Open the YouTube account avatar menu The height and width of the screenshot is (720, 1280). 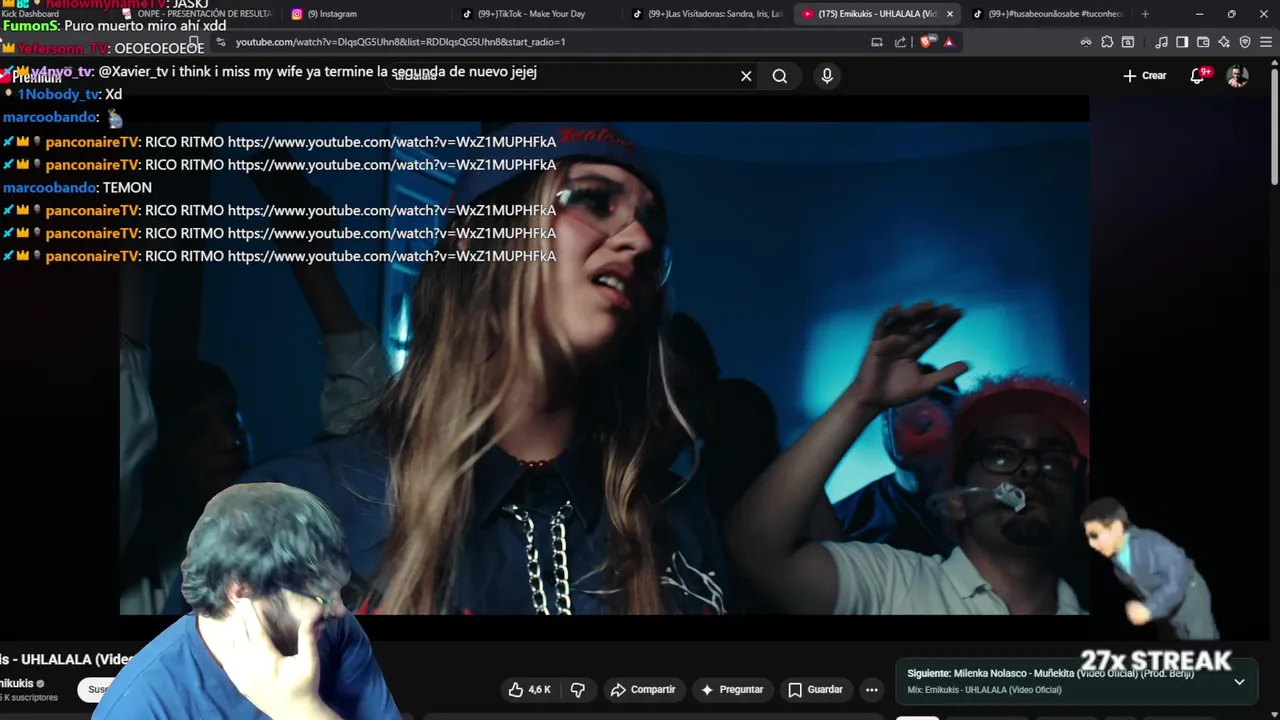[x=1238, y=76]
